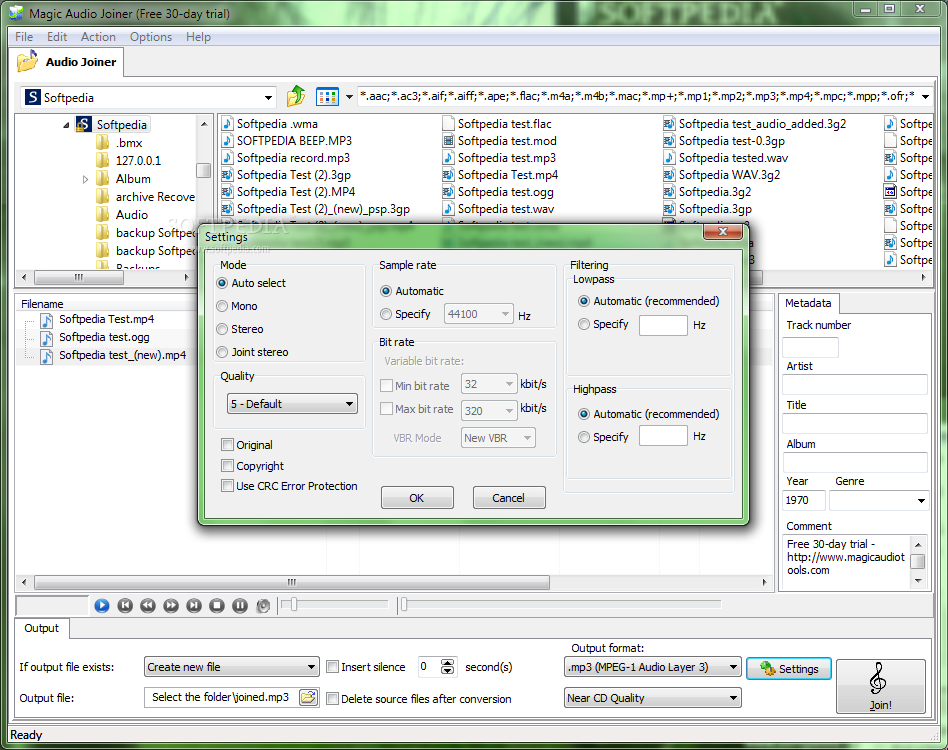Viewport: 948px width, 750px height.
Task: Open the view mode dropdown arrow
Action: 349,97
